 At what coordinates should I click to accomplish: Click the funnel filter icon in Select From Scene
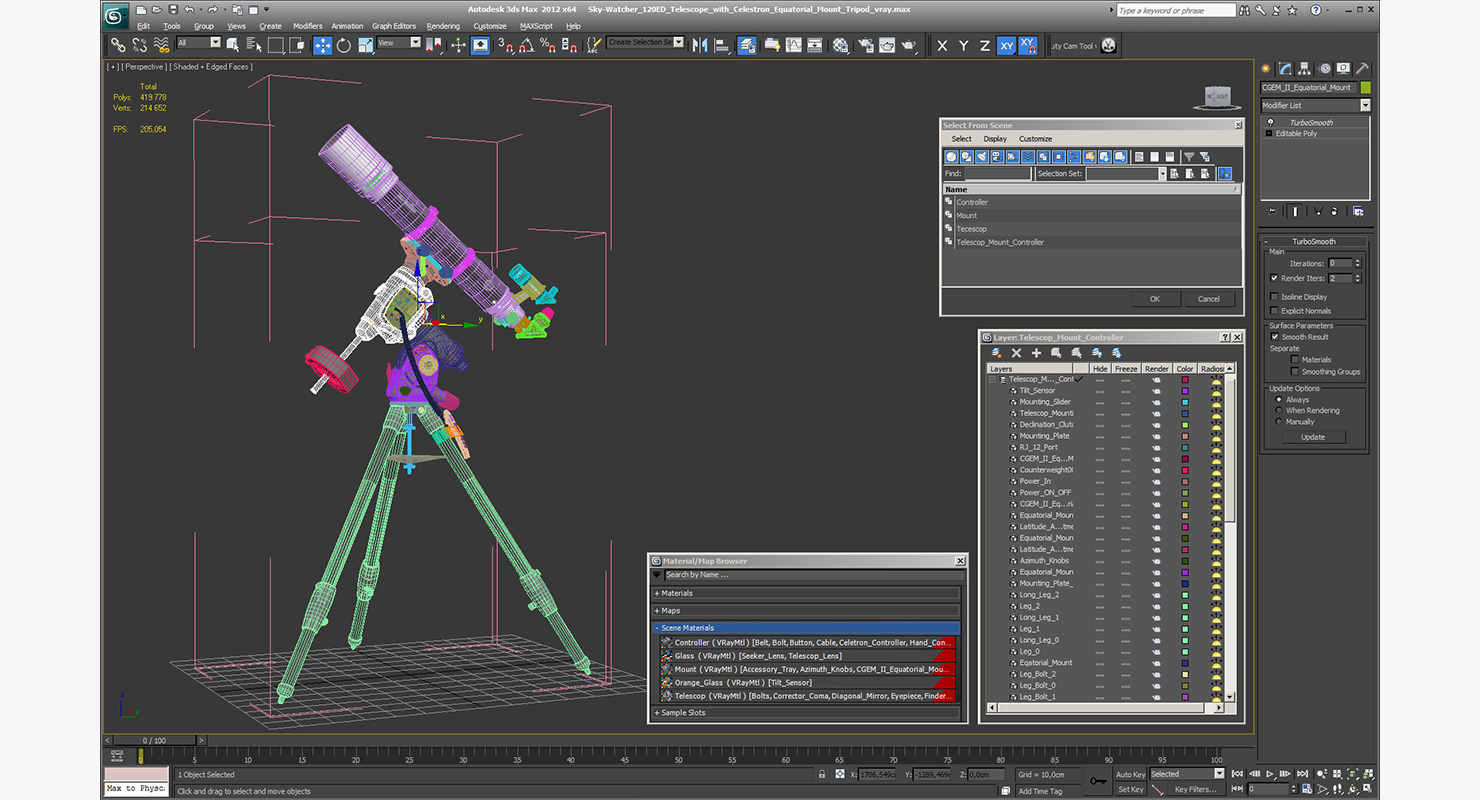pos(1189,157)
